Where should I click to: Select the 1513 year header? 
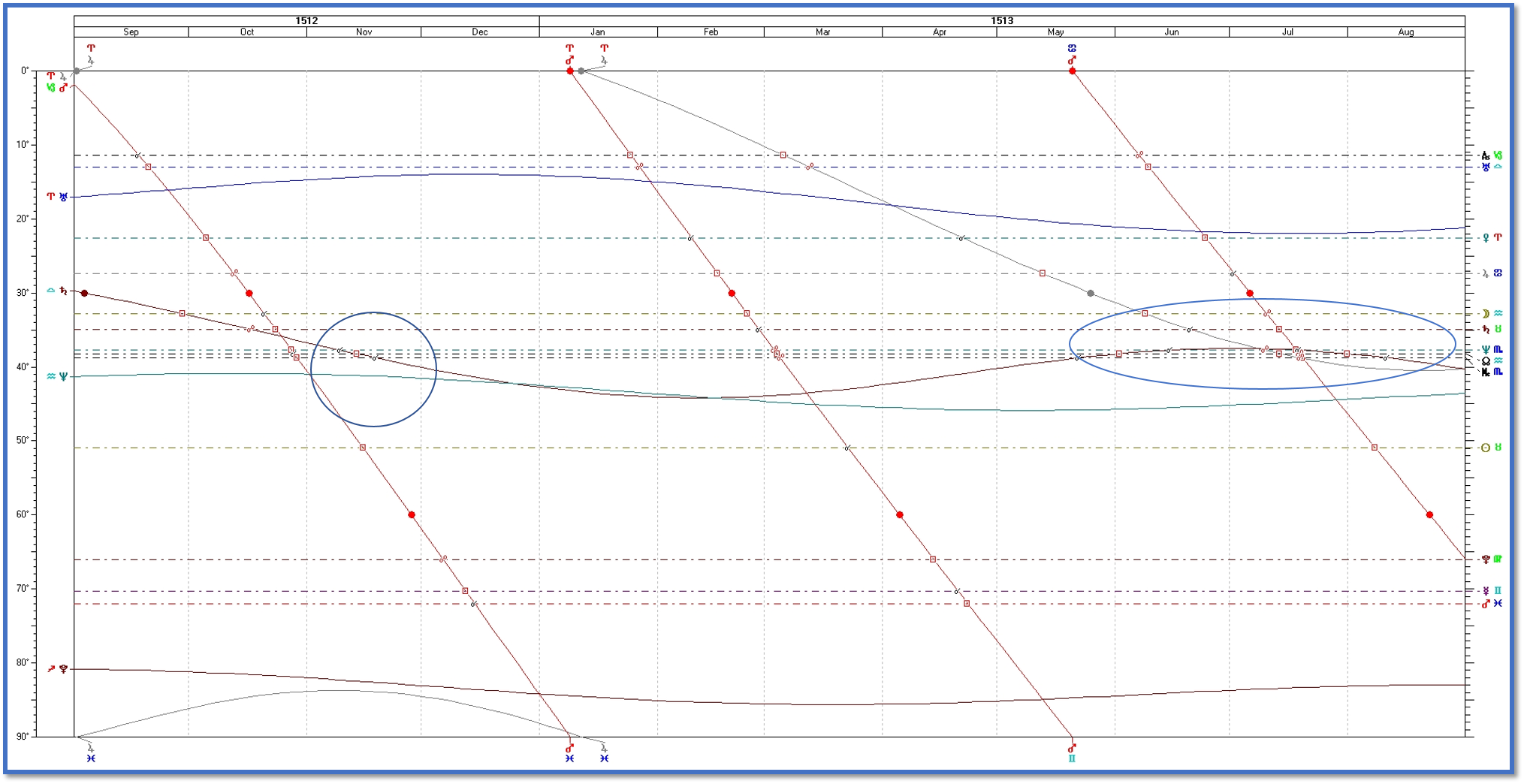pyautogui.click(x=1002, y=21)
